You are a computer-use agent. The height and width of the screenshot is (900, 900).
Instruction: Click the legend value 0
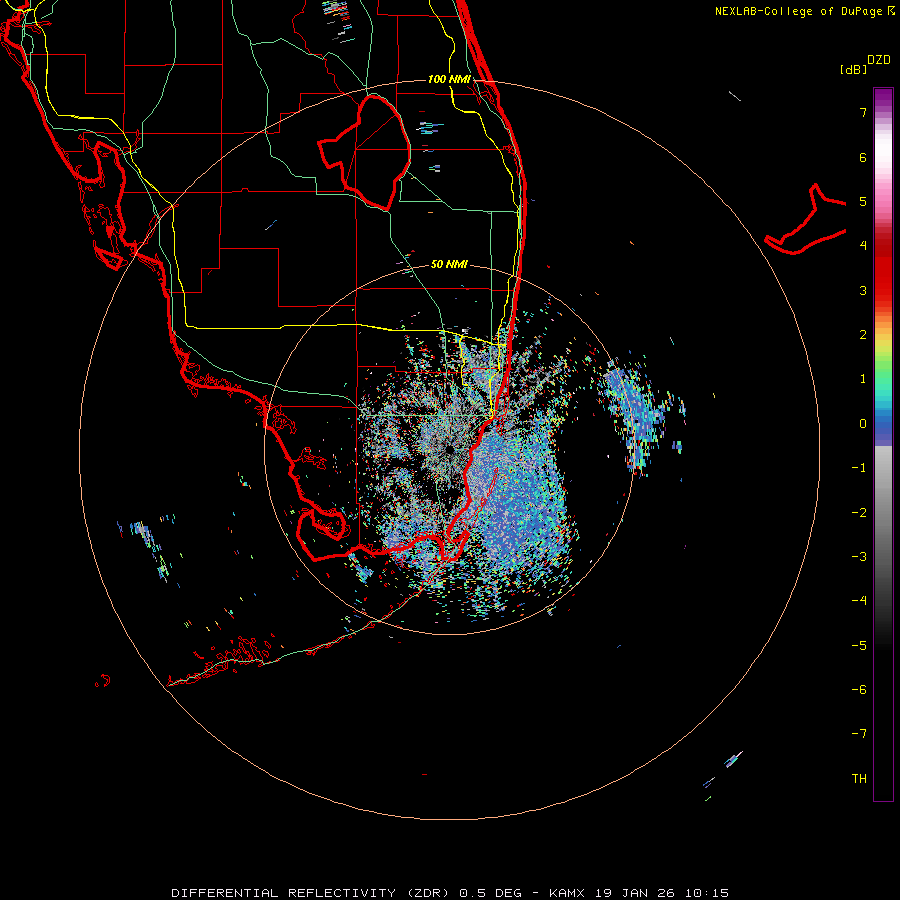tap(863, 424)
